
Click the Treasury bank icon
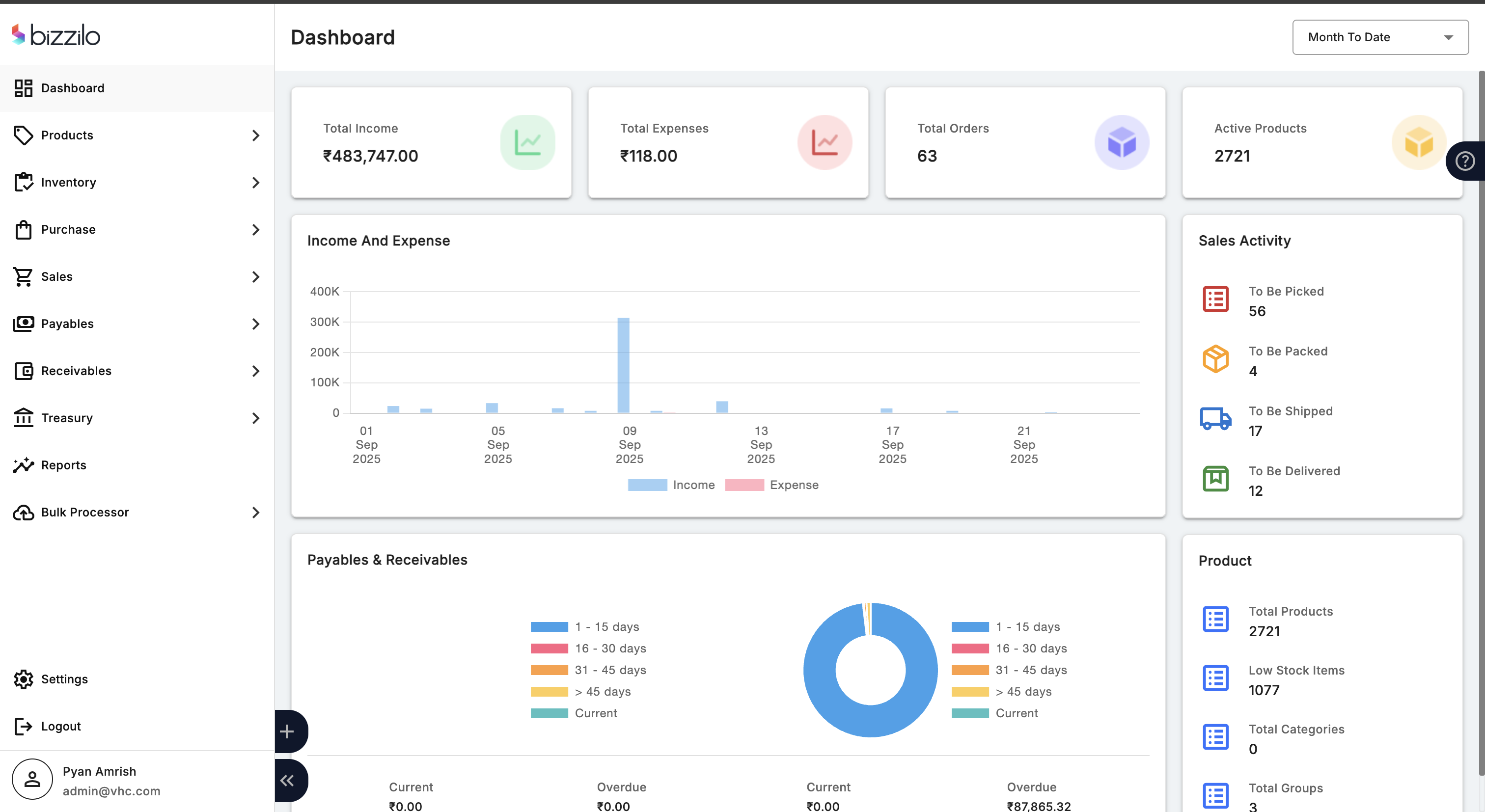tap(23, 418)
